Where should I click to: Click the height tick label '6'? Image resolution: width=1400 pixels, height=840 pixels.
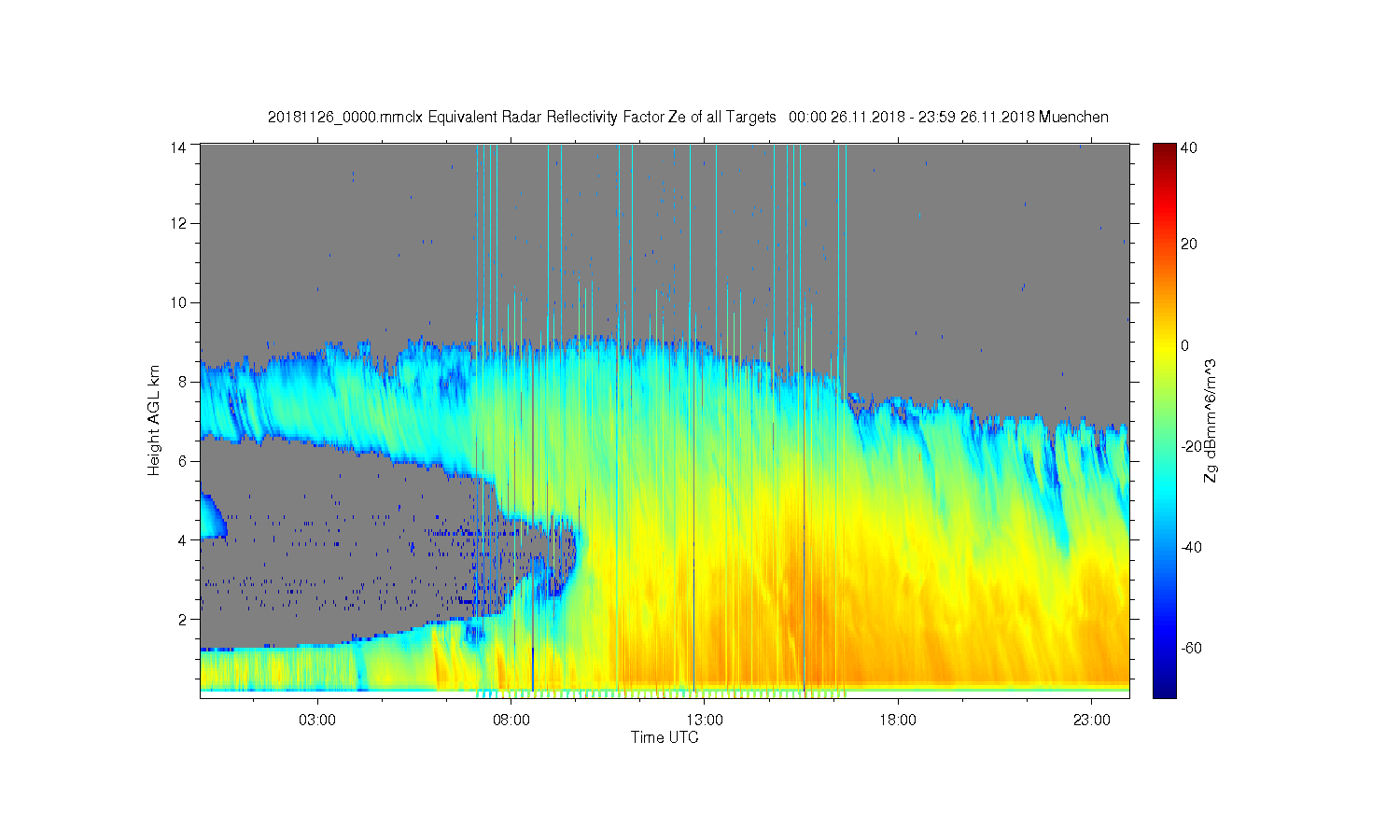tap(183, 461)
